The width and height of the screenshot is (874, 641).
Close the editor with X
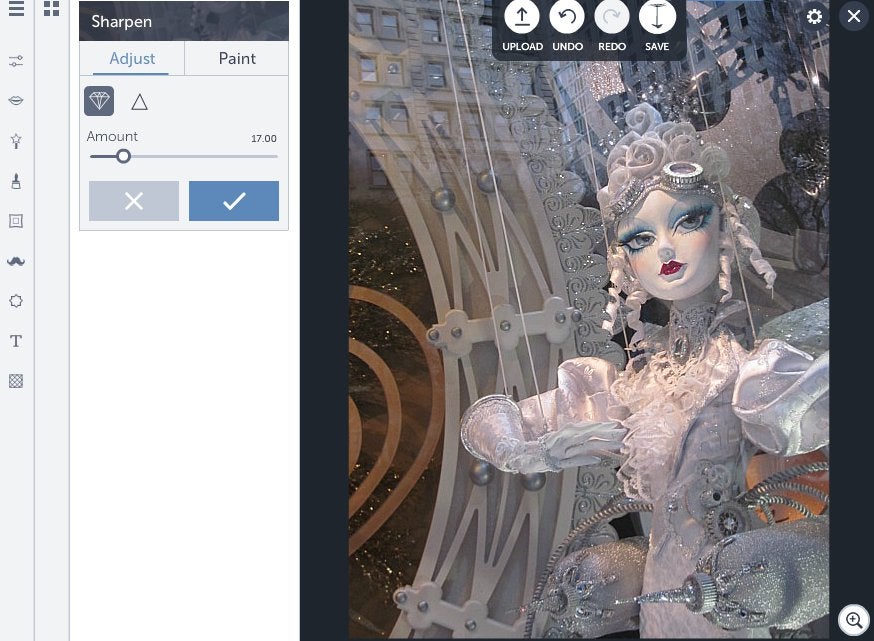[854, 16]
